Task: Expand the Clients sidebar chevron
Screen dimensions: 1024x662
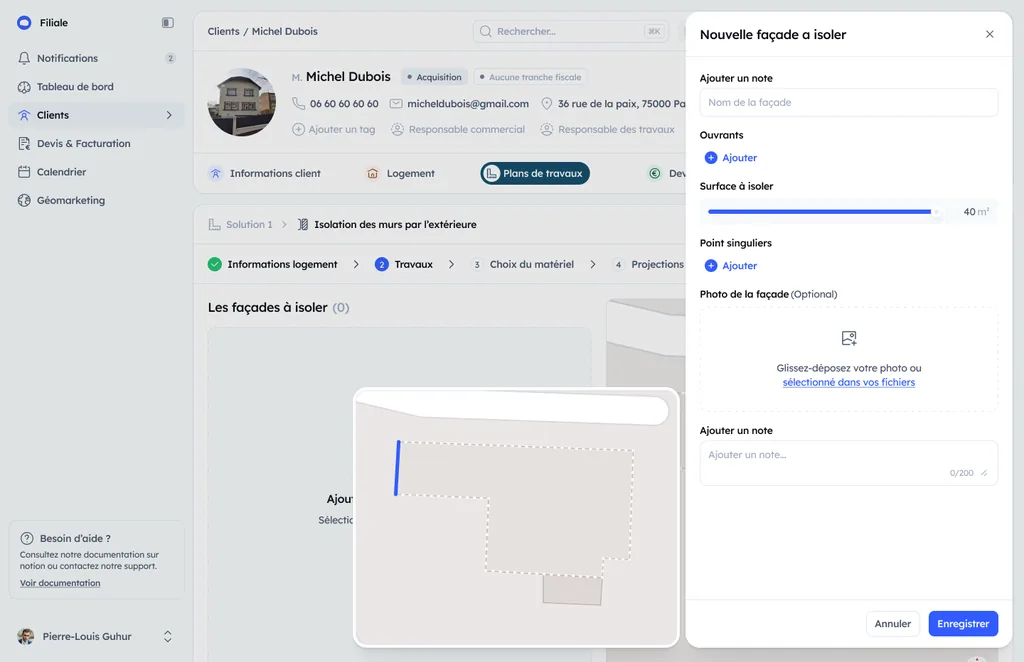Action: click(169, 115)
